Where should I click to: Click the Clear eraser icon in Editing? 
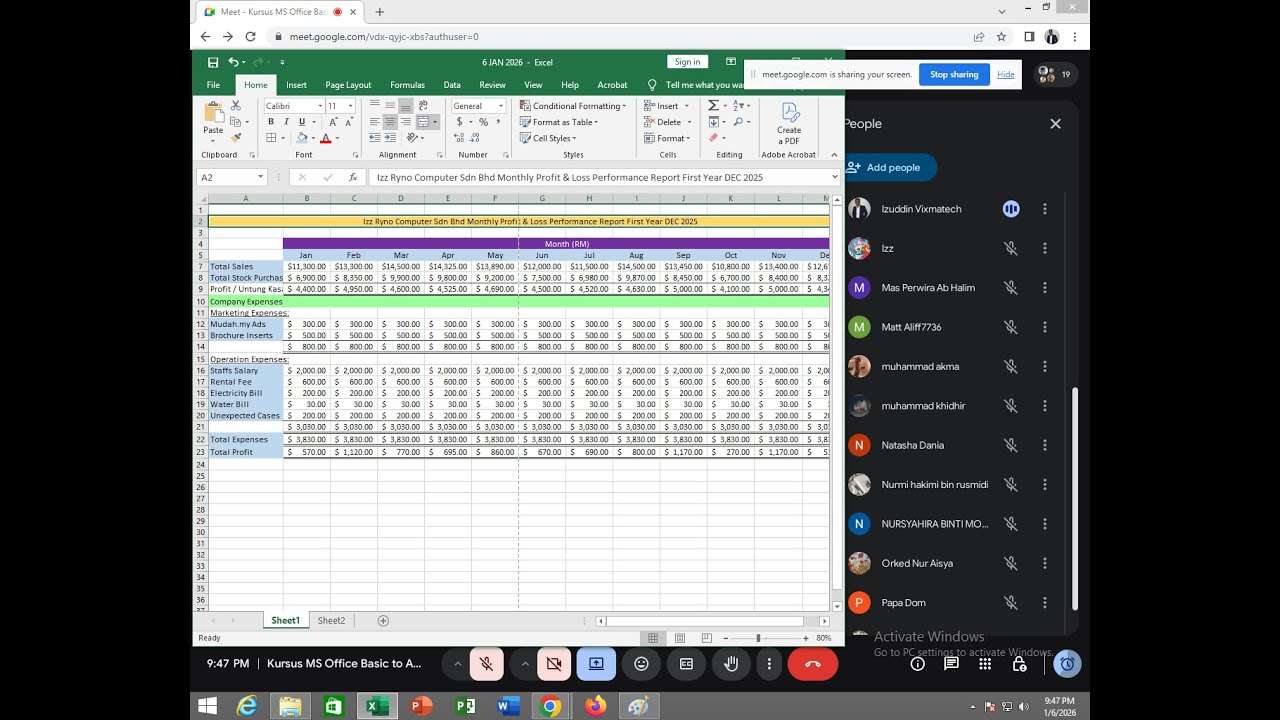[713, 138]
